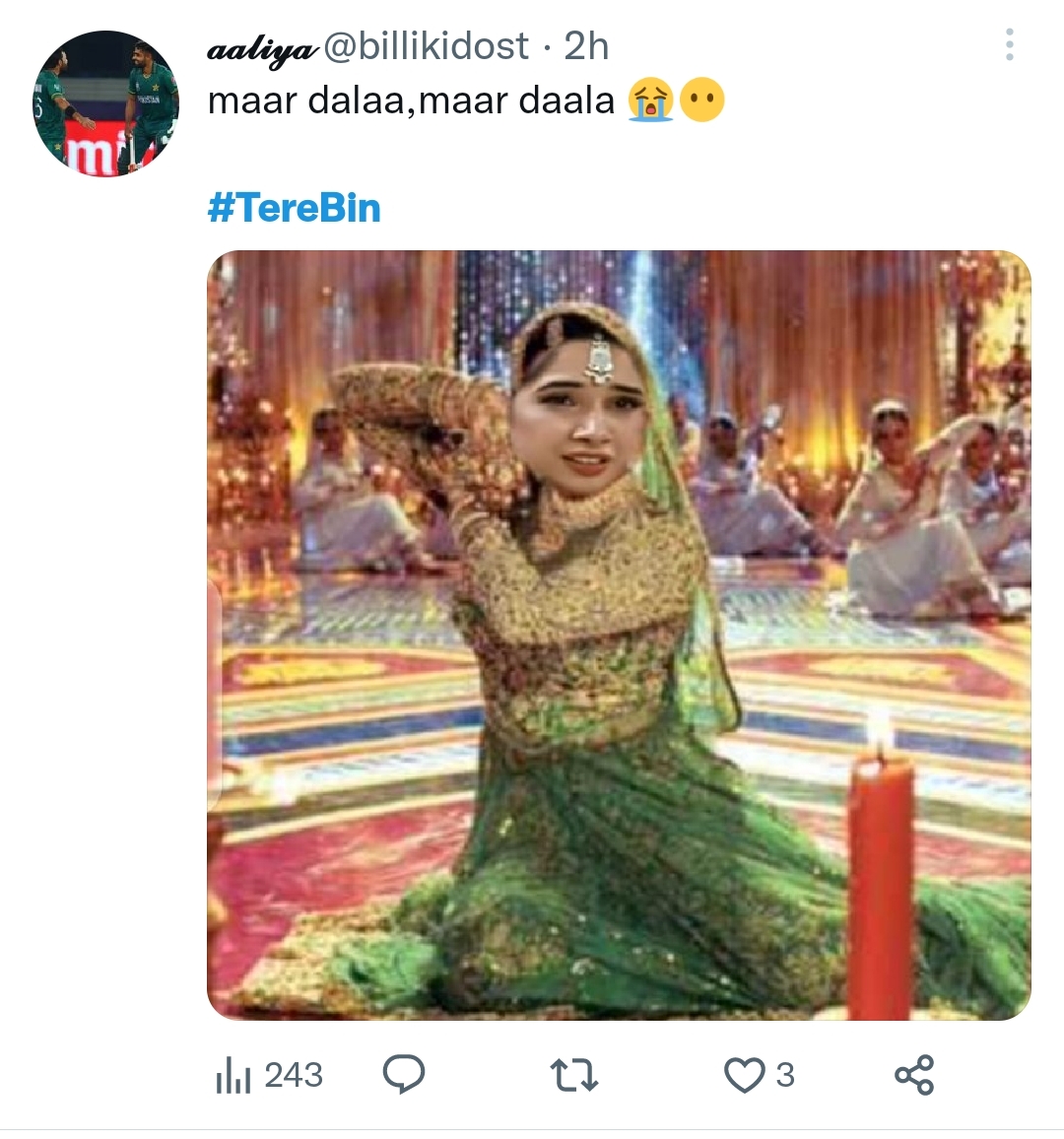Open replies with the speech bubble icon
Viewport: 1064px width, 1139px height.
click(404, 1077)
